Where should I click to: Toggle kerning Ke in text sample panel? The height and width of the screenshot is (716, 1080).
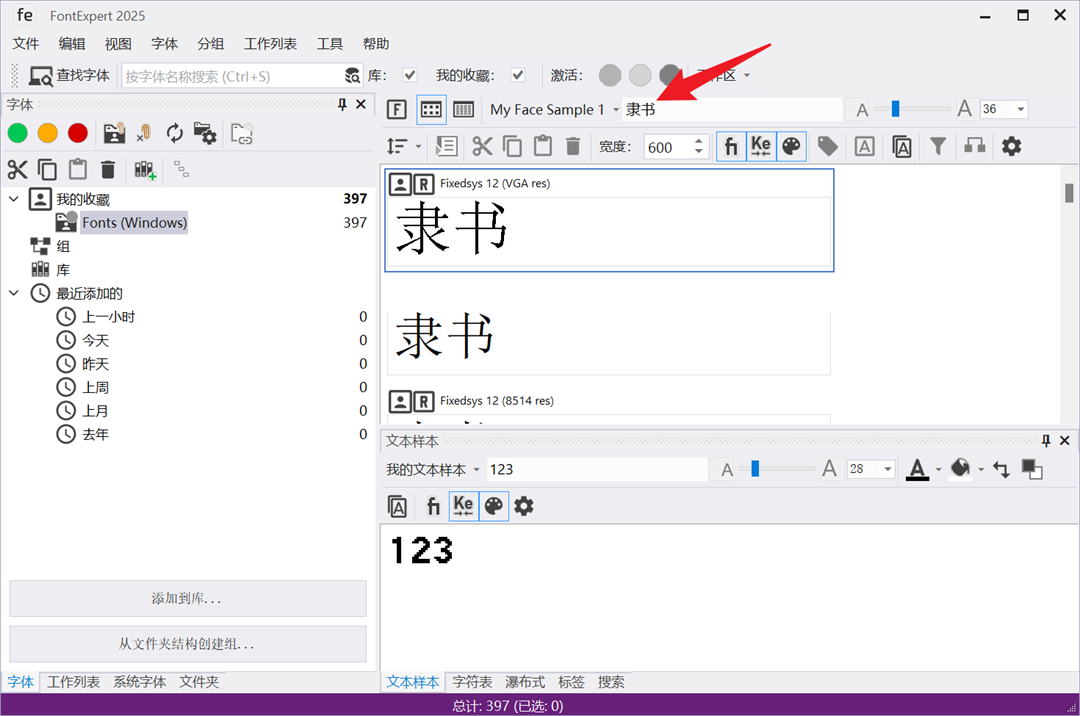pos(464,506)
